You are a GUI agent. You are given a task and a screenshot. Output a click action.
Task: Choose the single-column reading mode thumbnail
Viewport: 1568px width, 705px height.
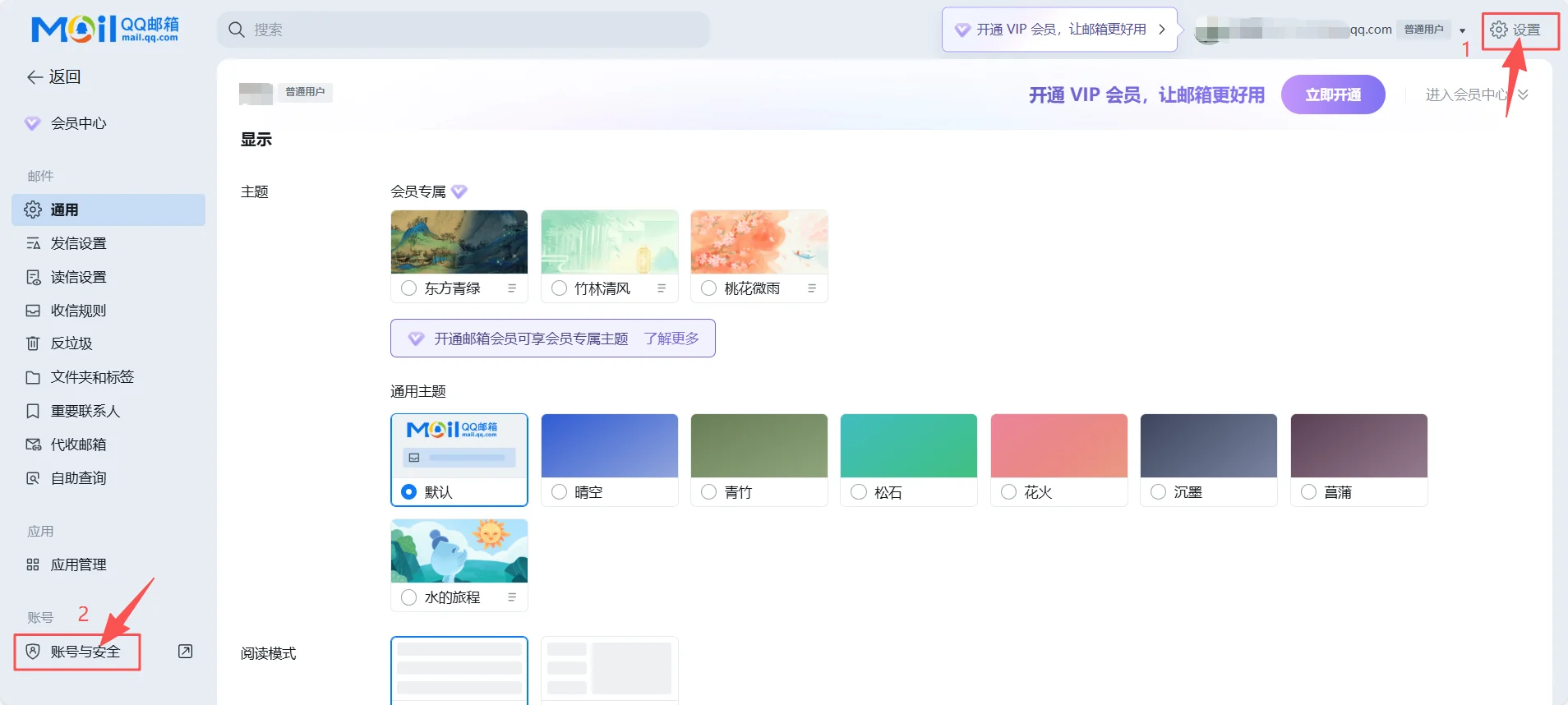[459, 670]
